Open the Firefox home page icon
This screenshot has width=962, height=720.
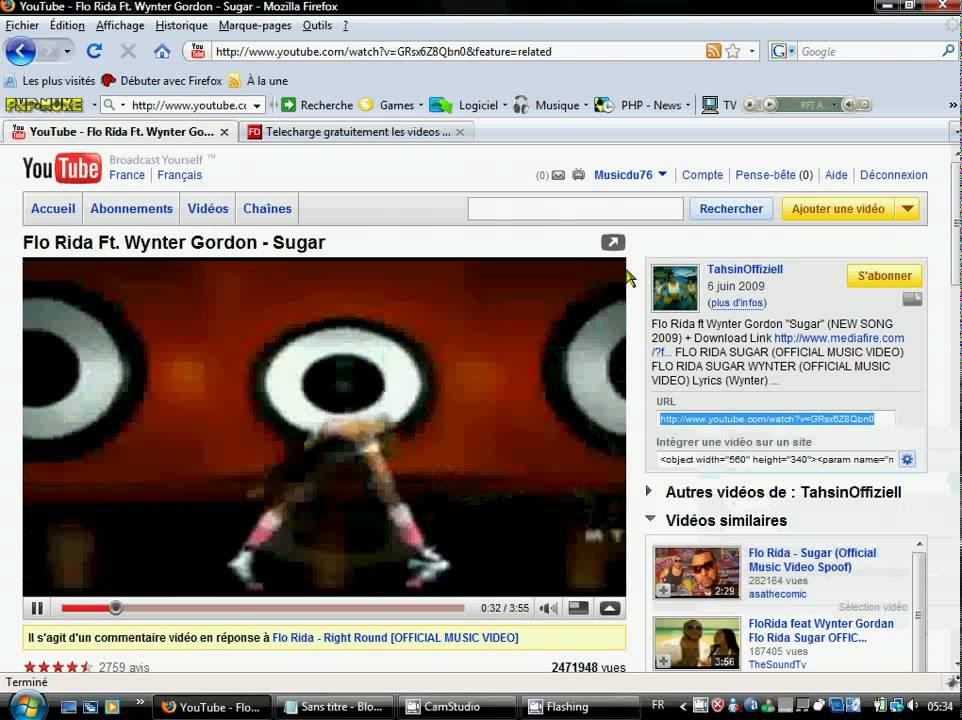pyautogui.click(x=162, y=52)
